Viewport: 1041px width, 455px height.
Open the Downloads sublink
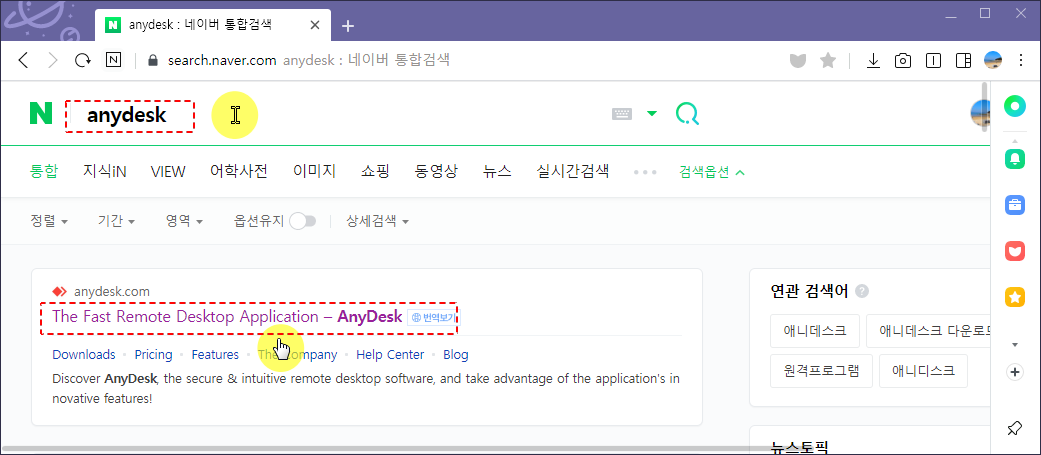coord(84,355)
